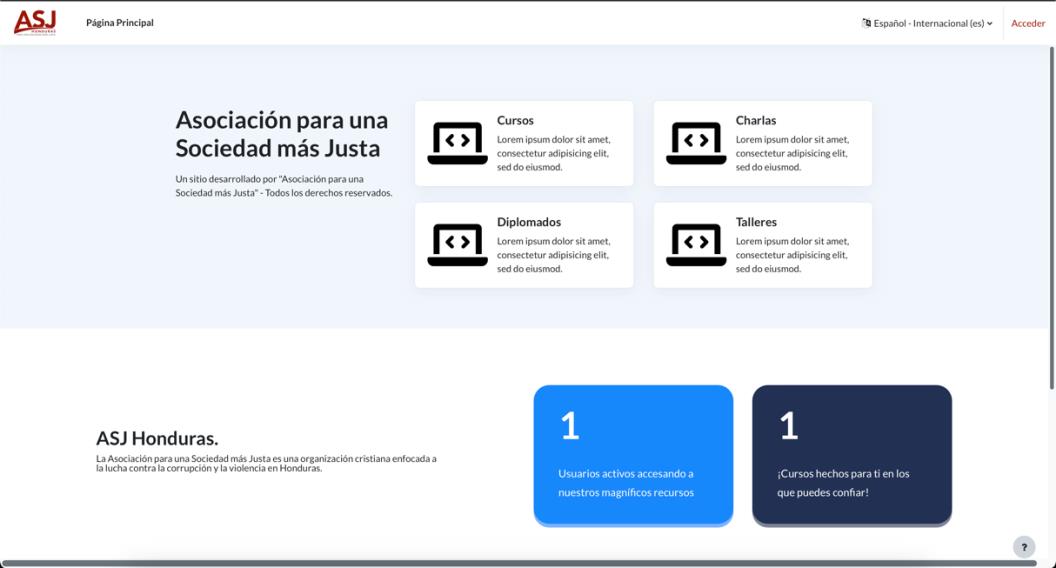Click the language icon beside Español
Image resolution: width=1056 pixels, height=568 pixels.
tap(866, 23)
